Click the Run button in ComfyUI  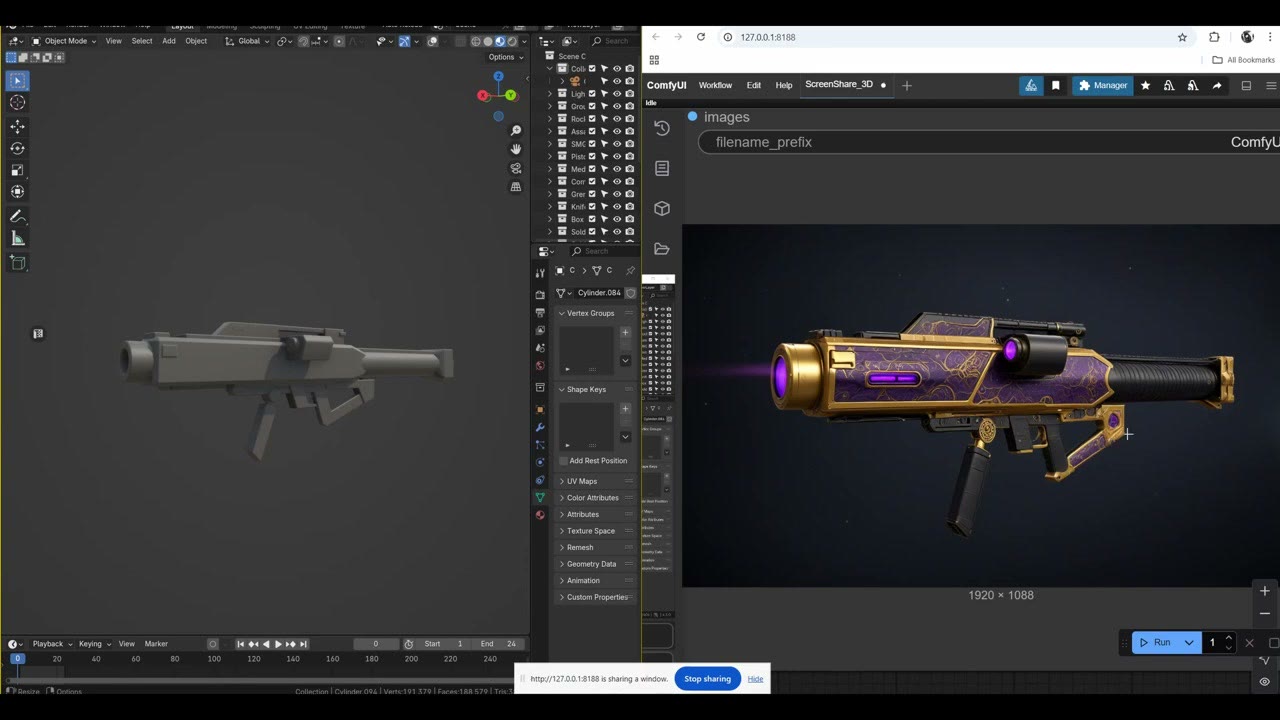(x=1156, y=643)
